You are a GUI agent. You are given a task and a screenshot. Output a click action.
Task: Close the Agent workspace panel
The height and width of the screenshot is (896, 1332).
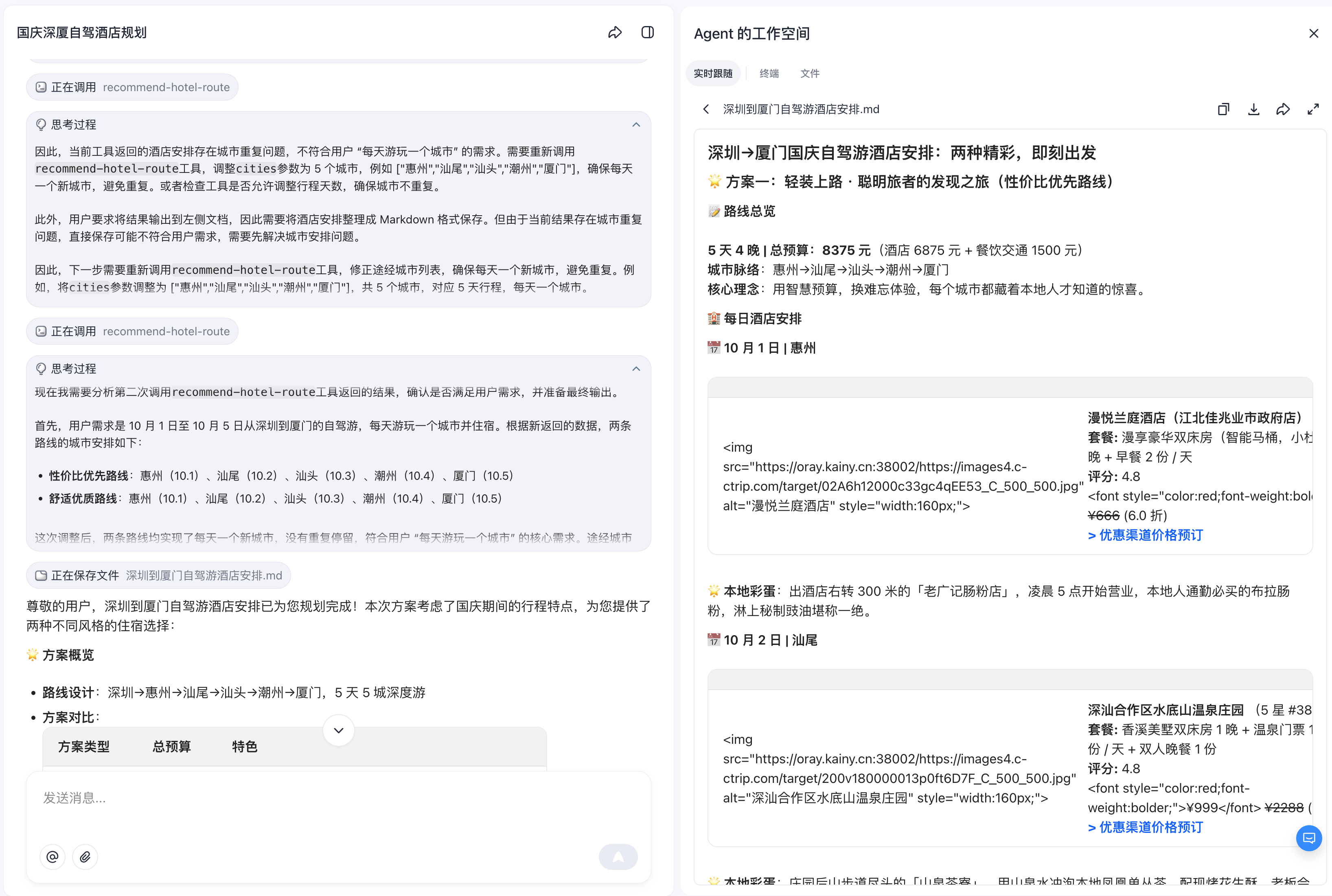(1313, 34)
